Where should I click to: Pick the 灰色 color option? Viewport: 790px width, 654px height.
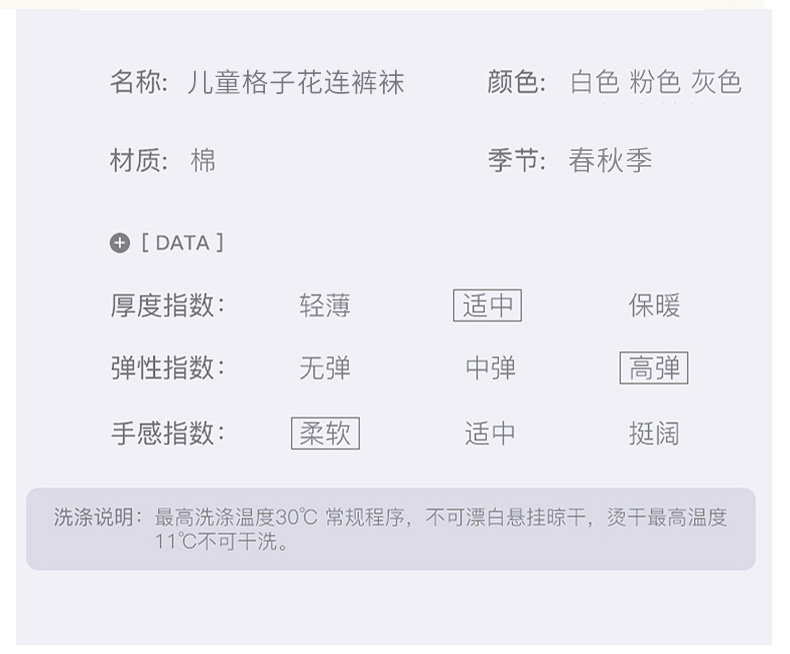click(x=716, y=82)
